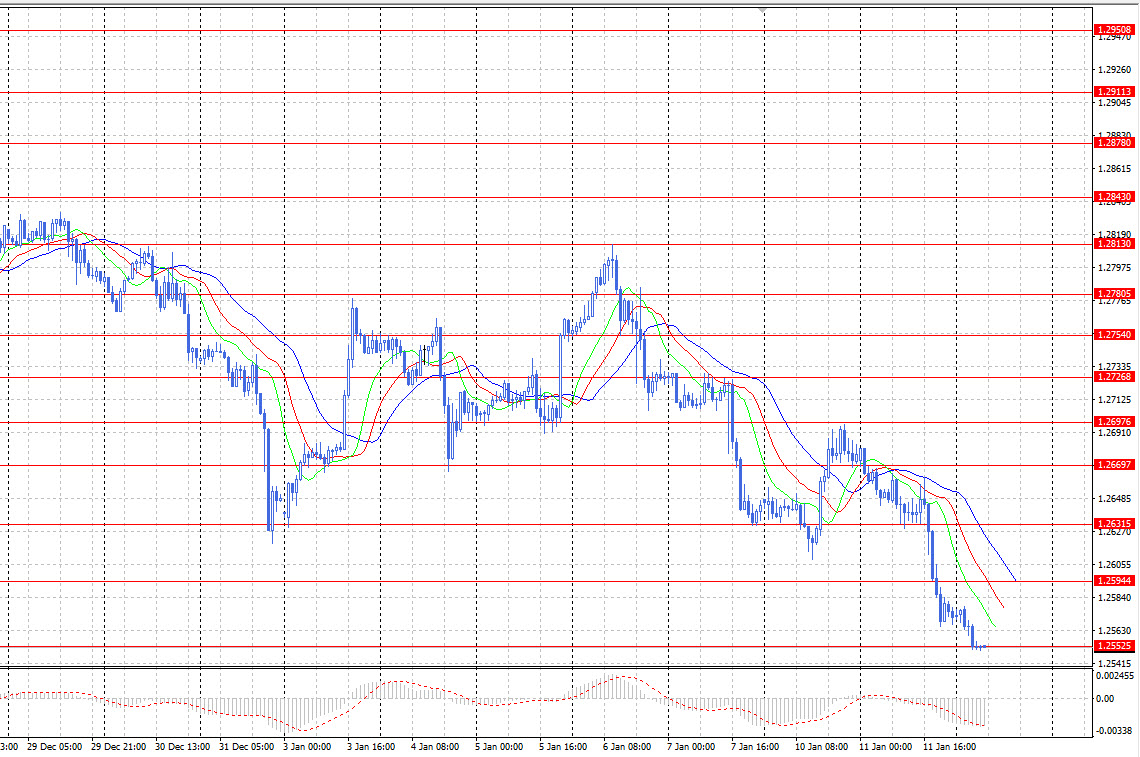Select the 1.25525 red price level tag

click(1114, 646)
